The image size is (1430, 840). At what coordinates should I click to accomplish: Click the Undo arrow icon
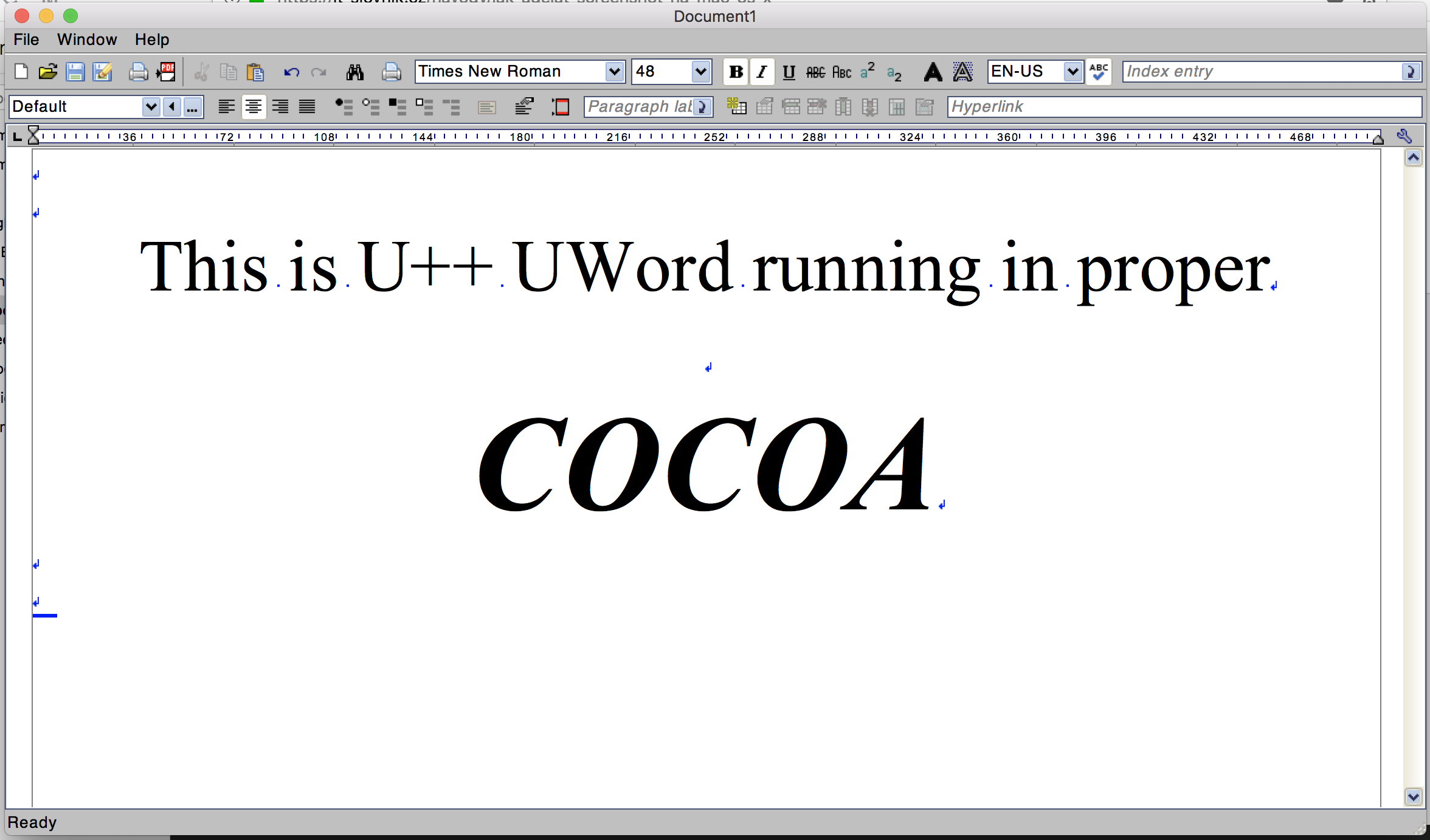point(291,72)
